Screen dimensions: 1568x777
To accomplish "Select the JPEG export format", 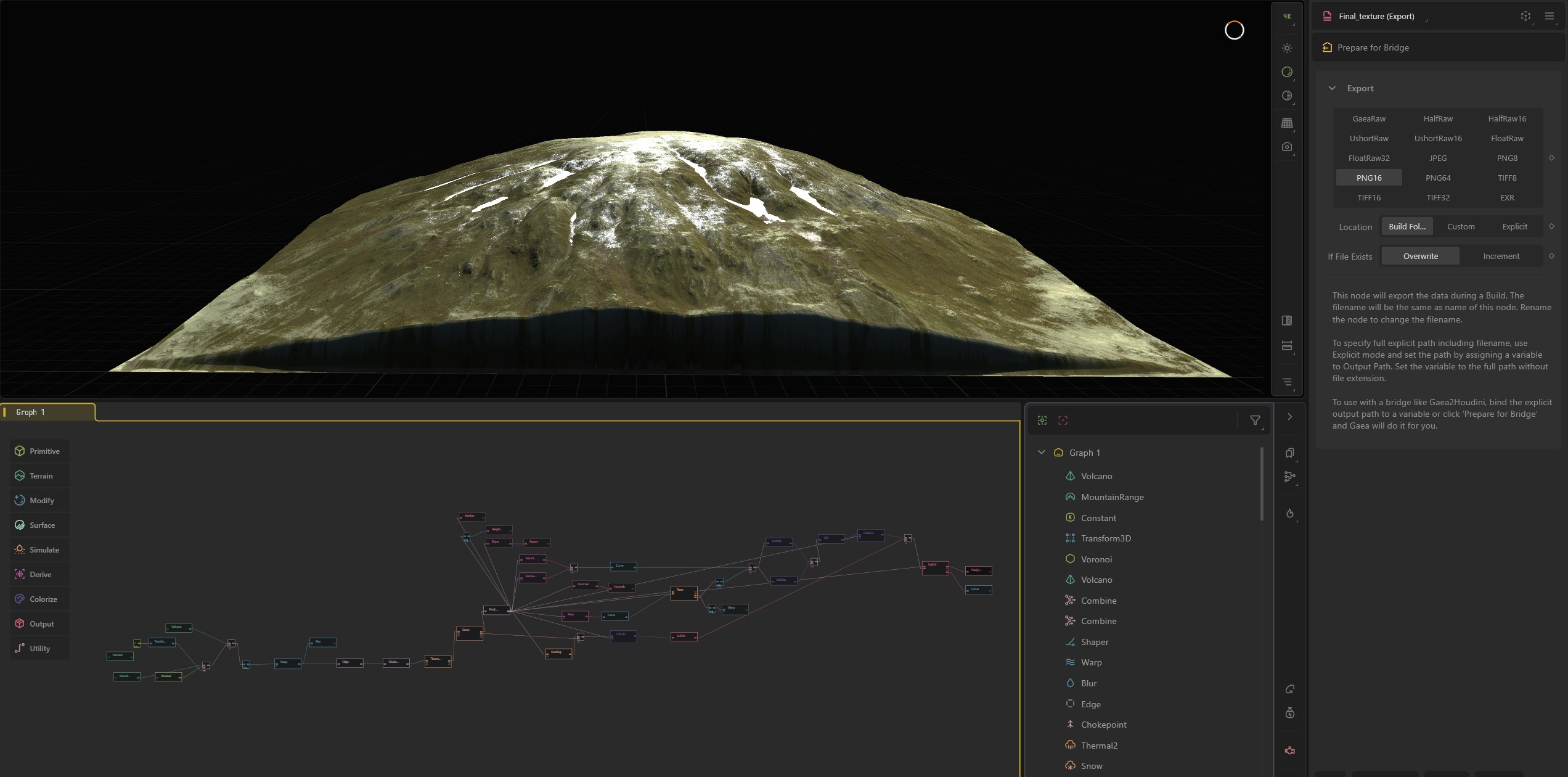I will click(x=1438, y=158).
